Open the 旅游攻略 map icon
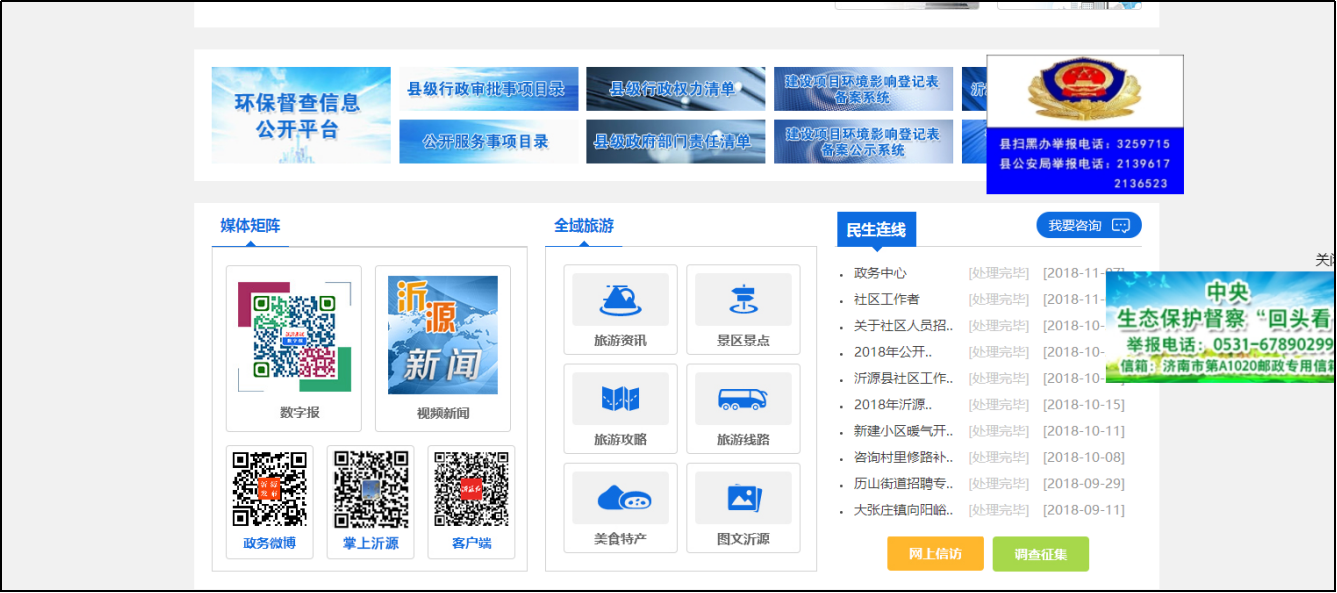The height and width of the screenshot is (593, 1337). [x=620, y=399]
